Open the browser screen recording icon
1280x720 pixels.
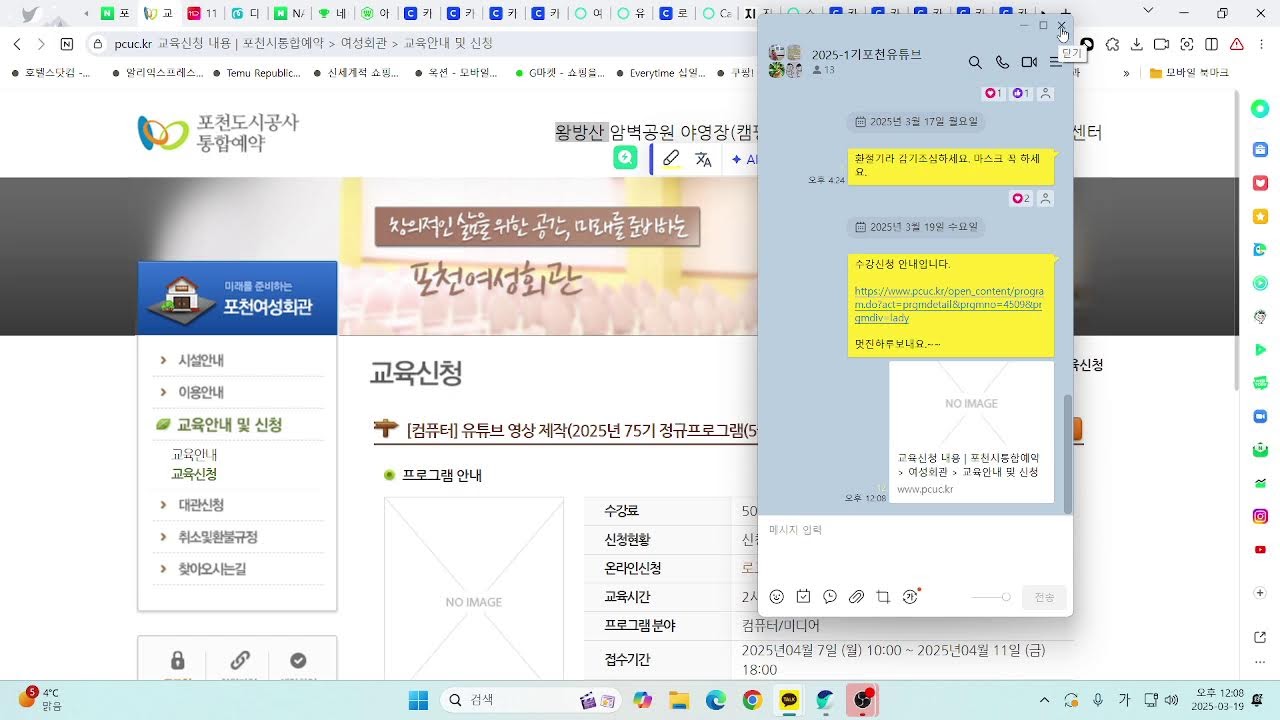point(1162,44)
